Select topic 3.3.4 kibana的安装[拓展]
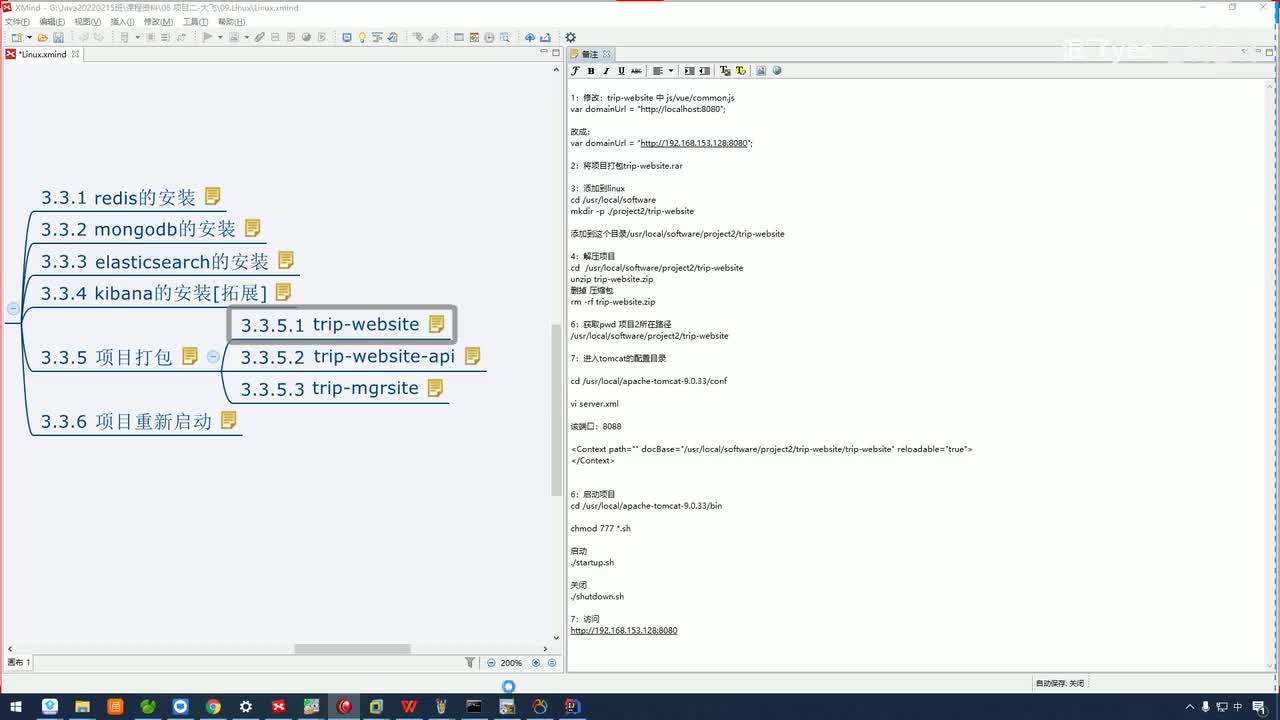The image size is (1280, 720). pos(154,293)
